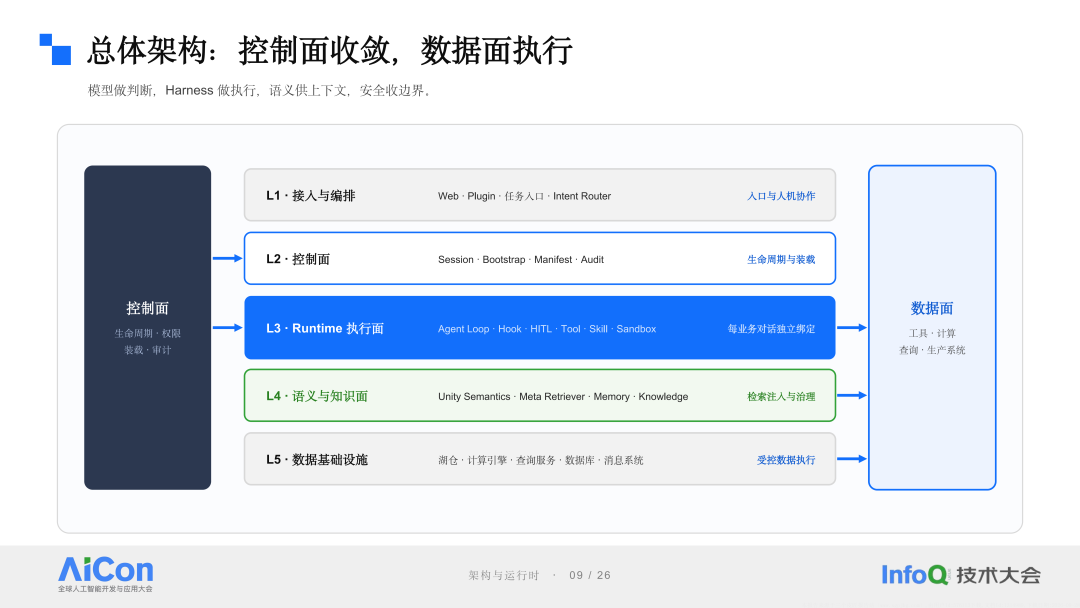This screenshot has height=608, width=1080.
Task: Select the L4 · 语义与知识面 label
Action: tap(317, 396)
